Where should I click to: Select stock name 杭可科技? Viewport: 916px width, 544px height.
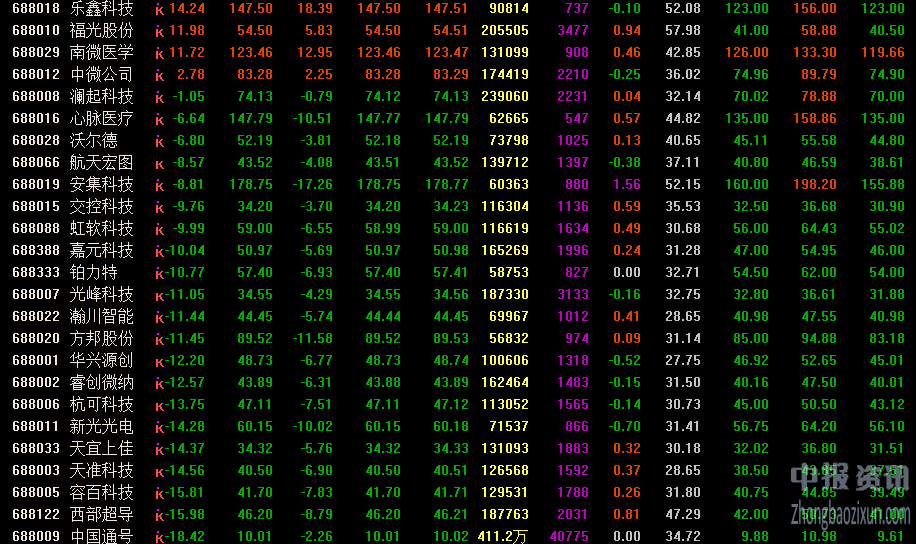pyautogui.click(x=102, y=404)
